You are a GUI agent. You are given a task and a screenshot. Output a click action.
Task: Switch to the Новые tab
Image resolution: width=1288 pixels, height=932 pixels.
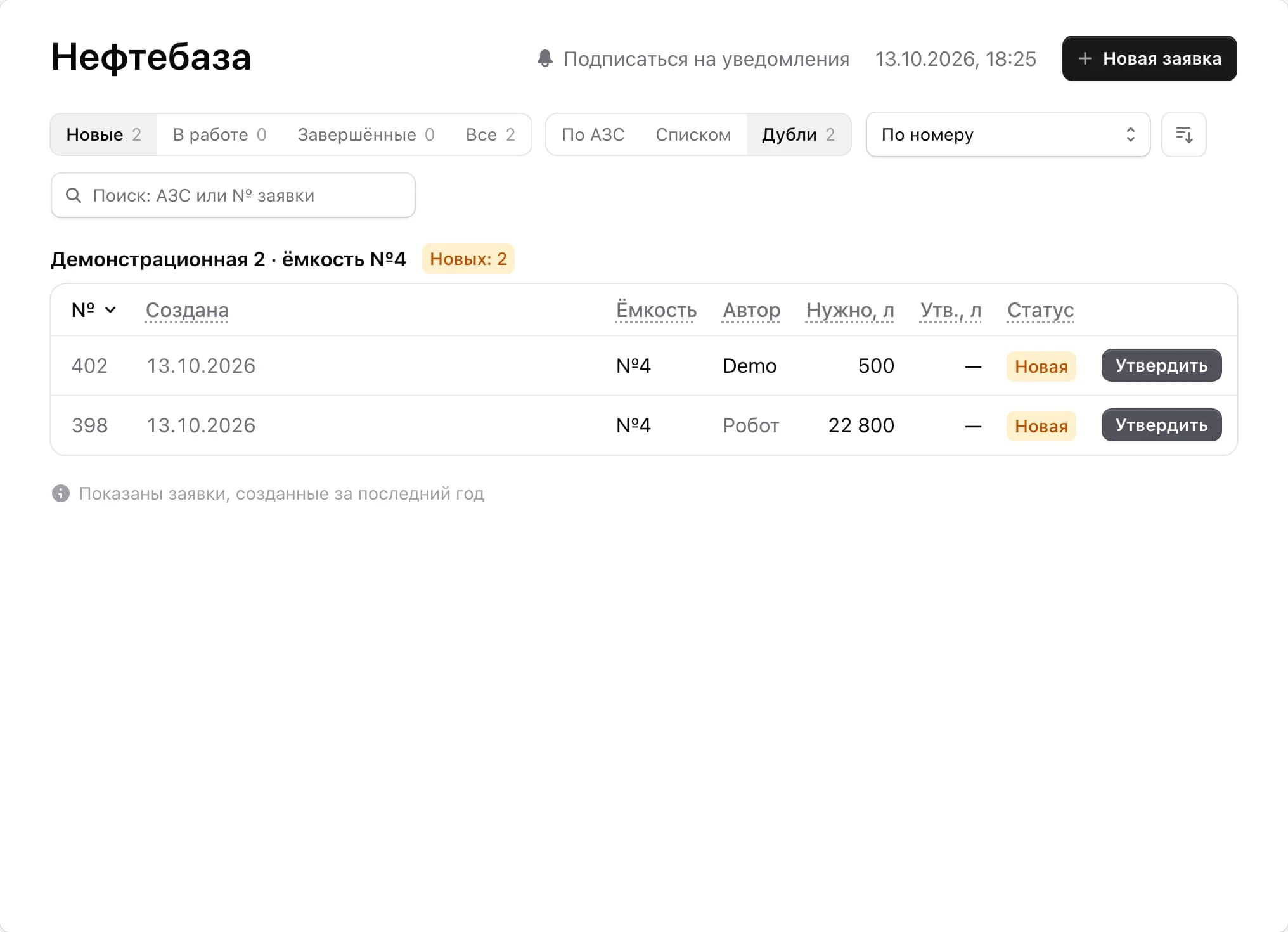click(x=104, y=134)
